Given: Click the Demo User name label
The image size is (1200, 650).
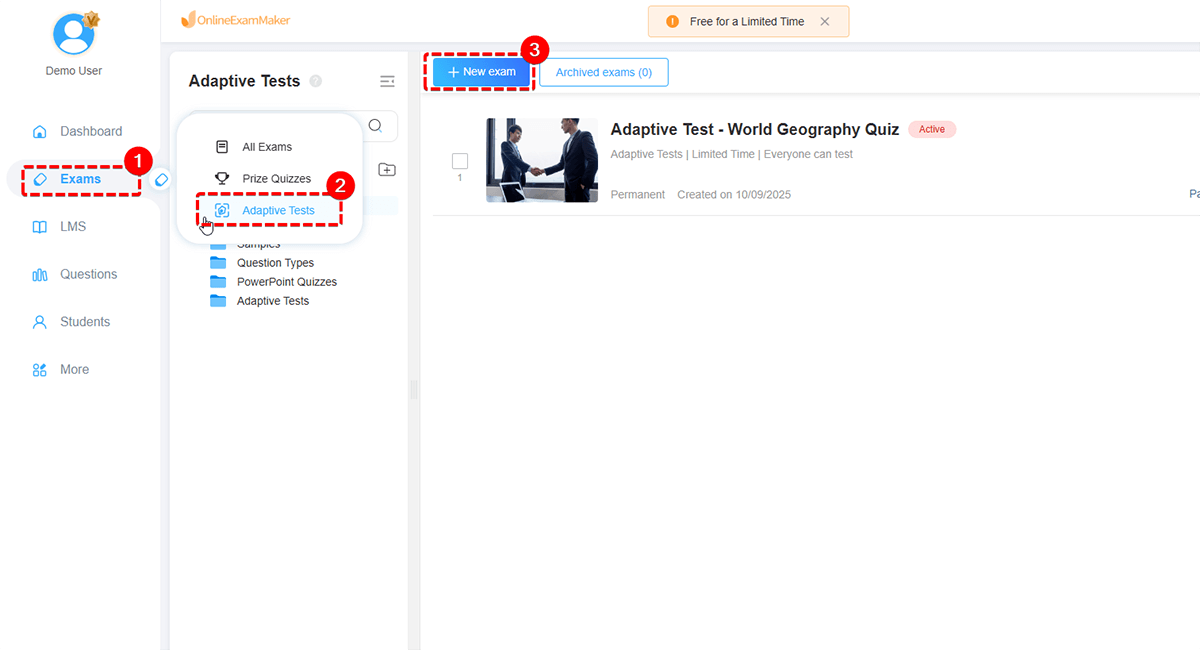Looking at the screenshot, I should [x=74, y=71].
